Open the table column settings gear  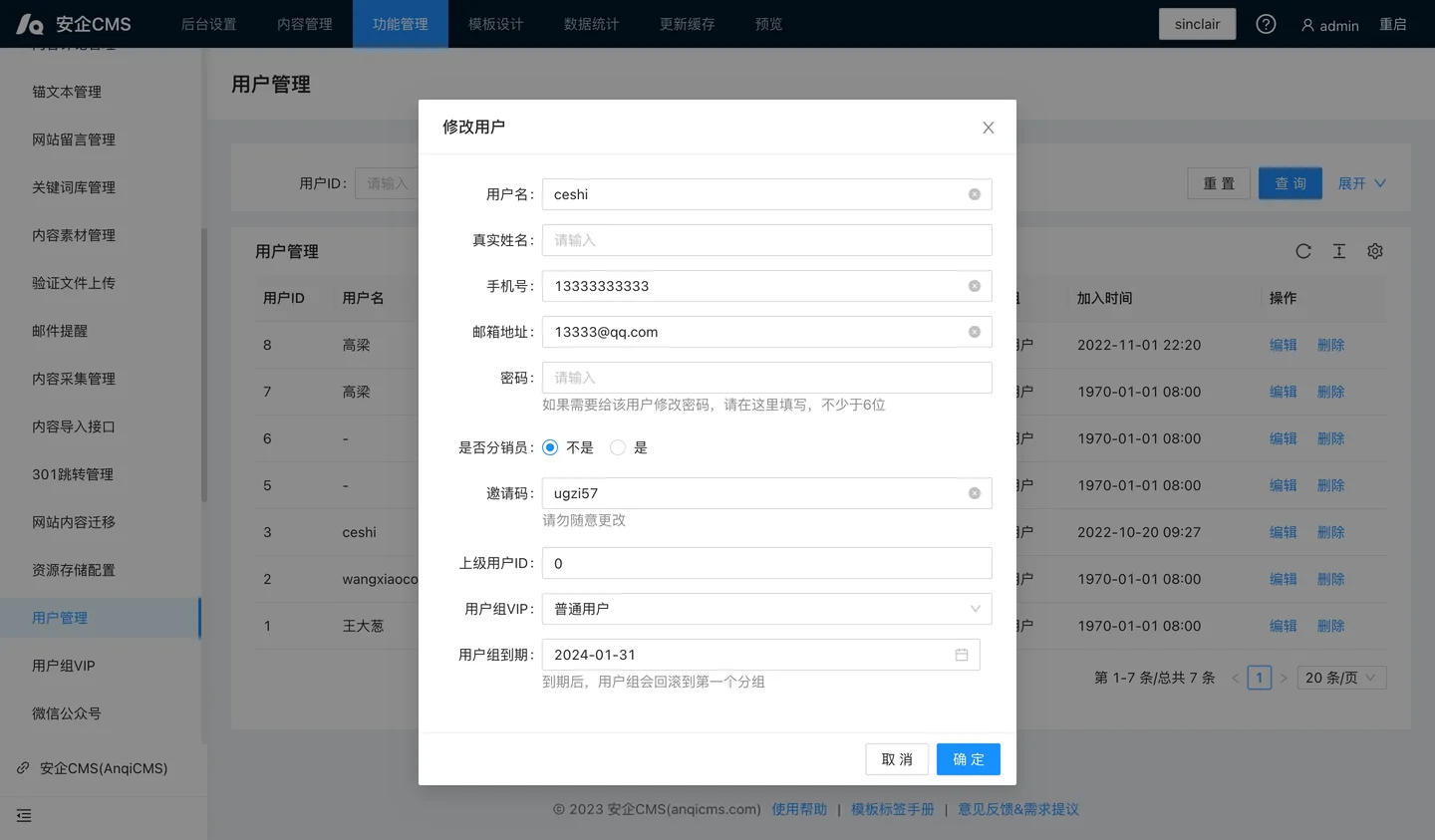click(x=1375, y=251)
